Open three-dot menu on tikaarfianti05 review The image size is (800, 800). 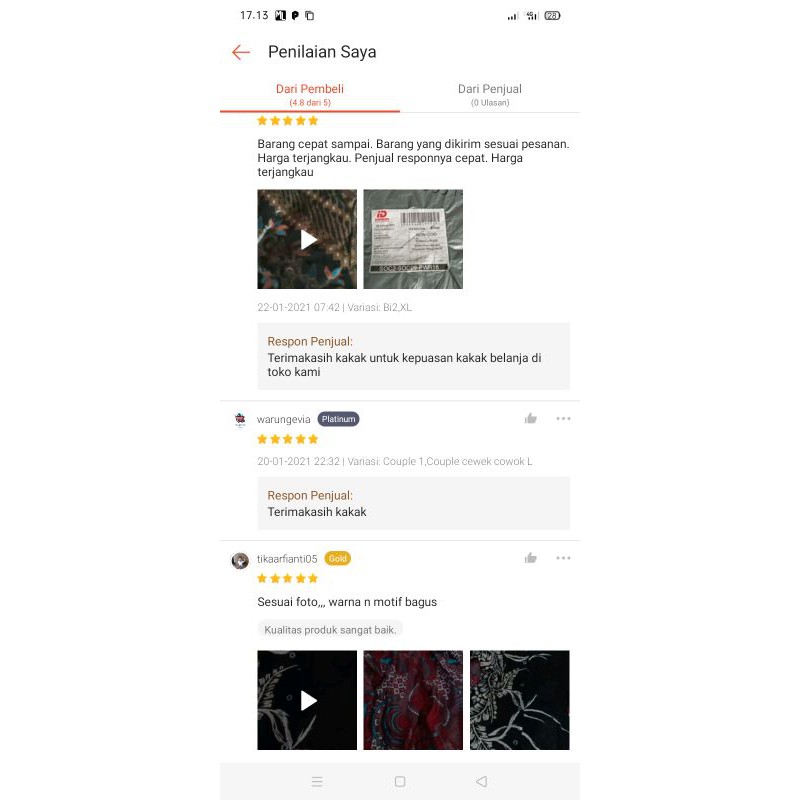[563, 558]
